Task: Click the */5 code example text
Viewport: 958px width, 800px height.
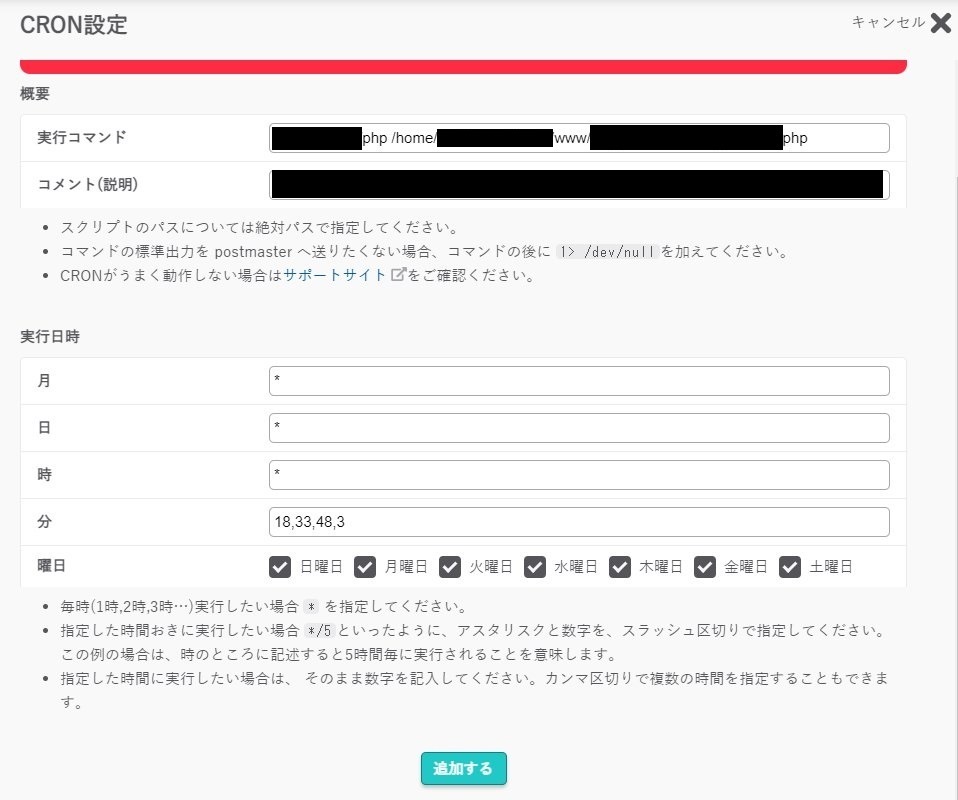Action: 319,630
